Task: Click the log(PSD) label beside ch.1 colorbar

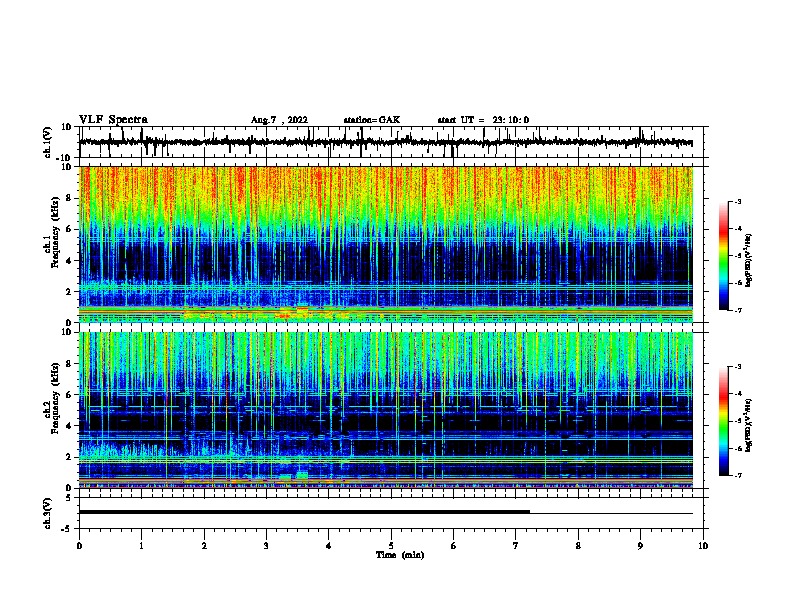Action: [748, 260]
